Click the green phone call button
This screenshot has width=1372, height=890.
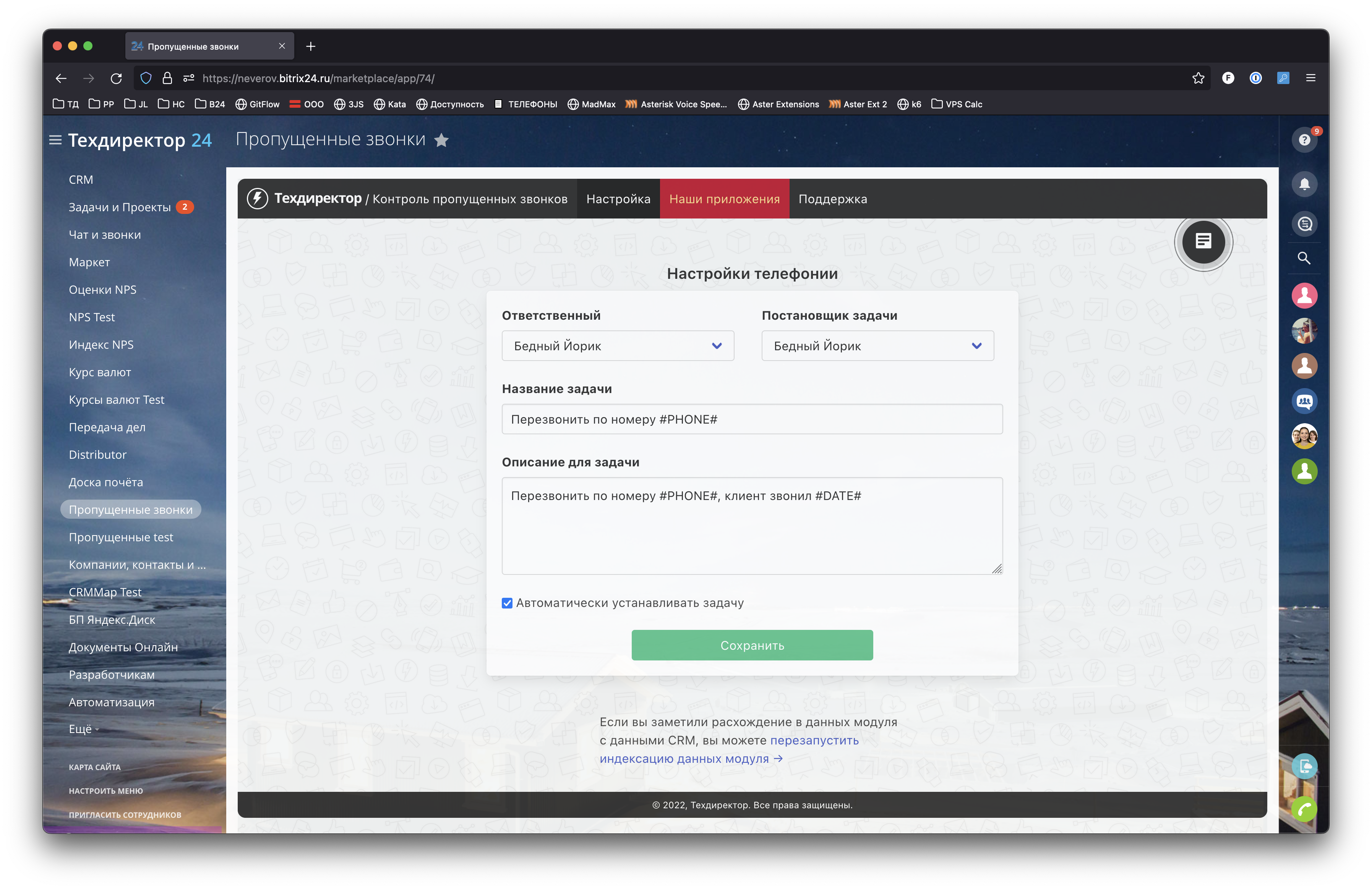[x=1304, y=809]
